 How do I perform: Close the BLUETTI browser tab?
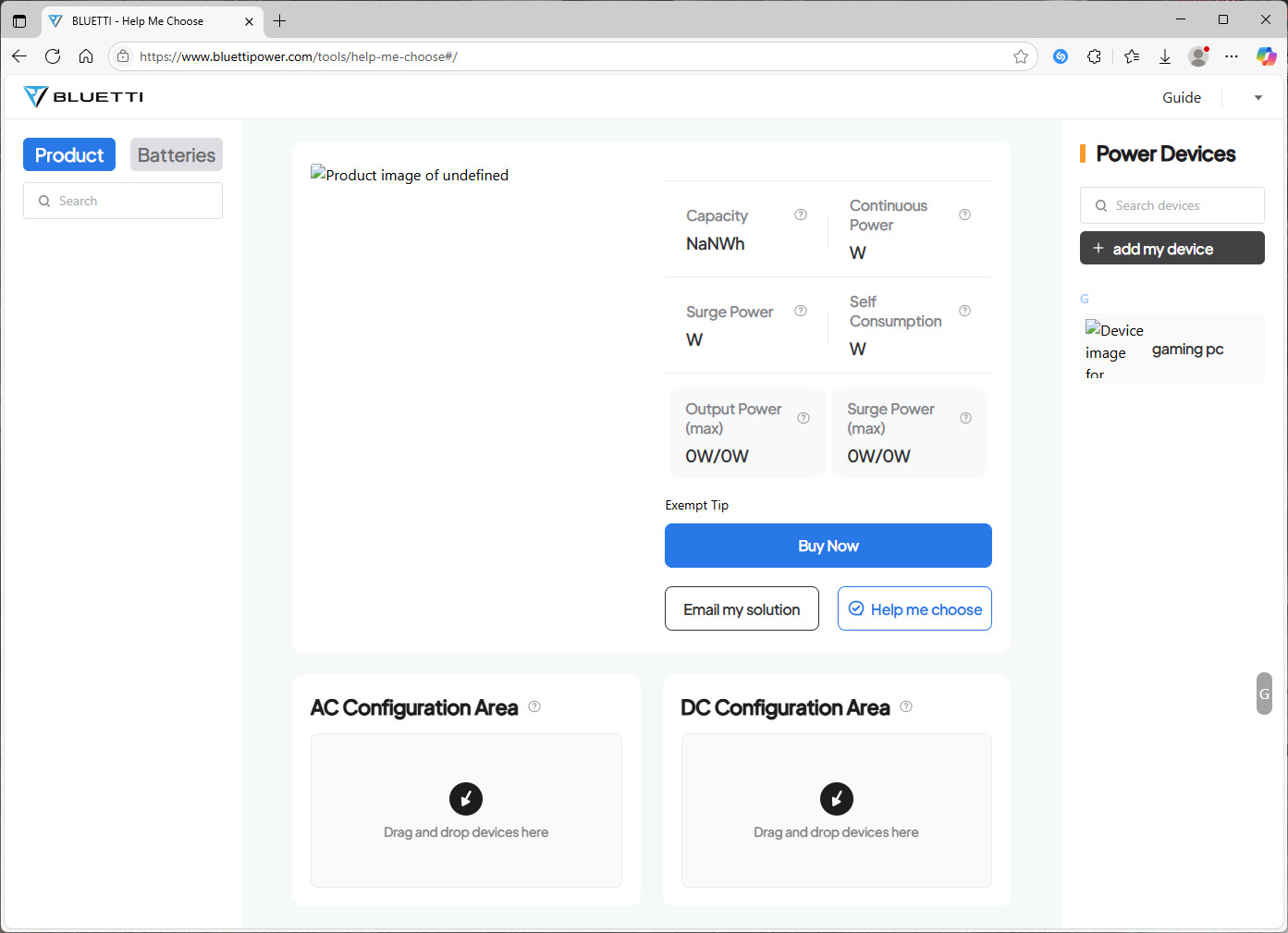tap(249, 20)
